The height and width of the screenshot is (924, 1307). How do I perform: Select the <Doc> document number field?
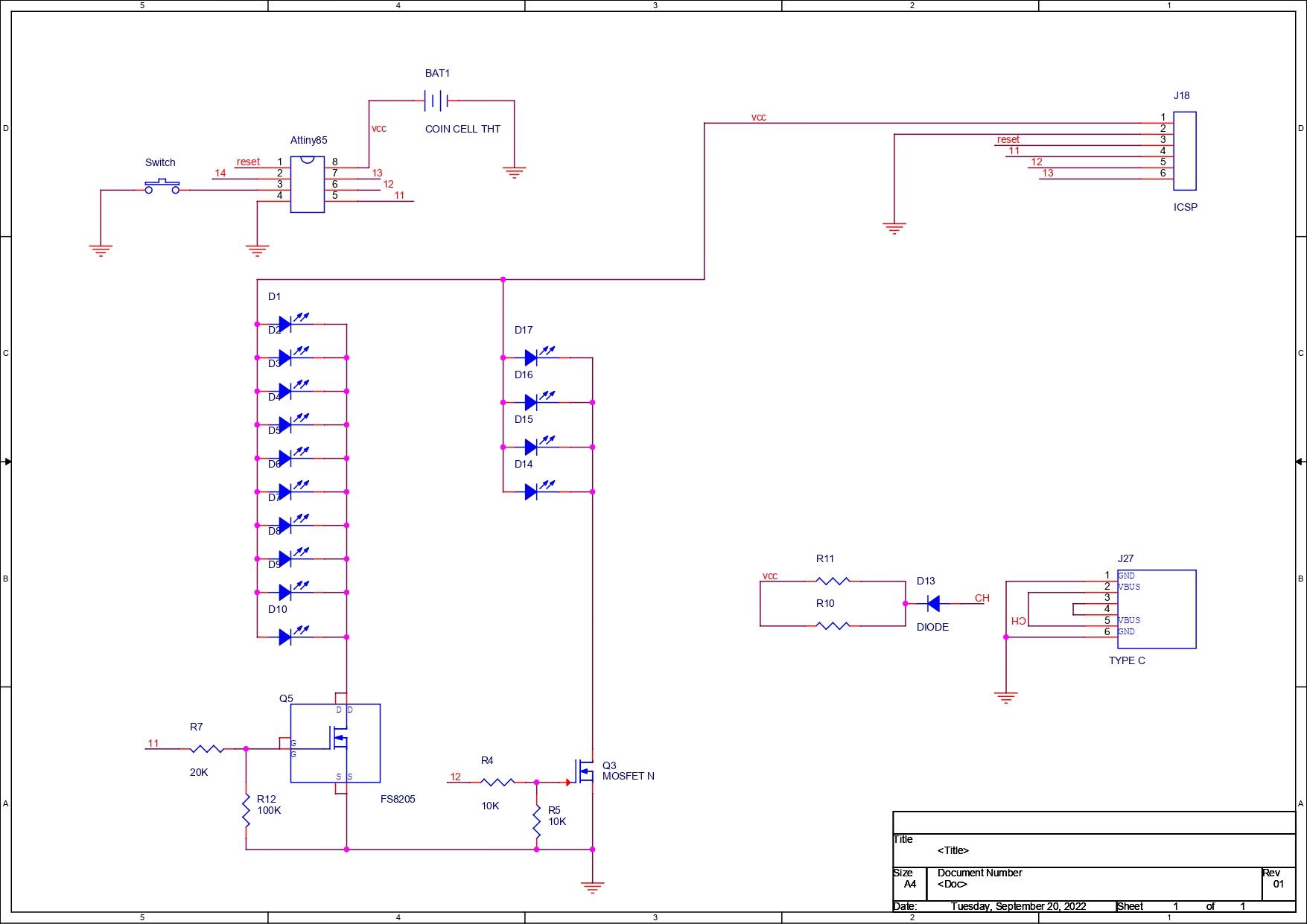953,884
